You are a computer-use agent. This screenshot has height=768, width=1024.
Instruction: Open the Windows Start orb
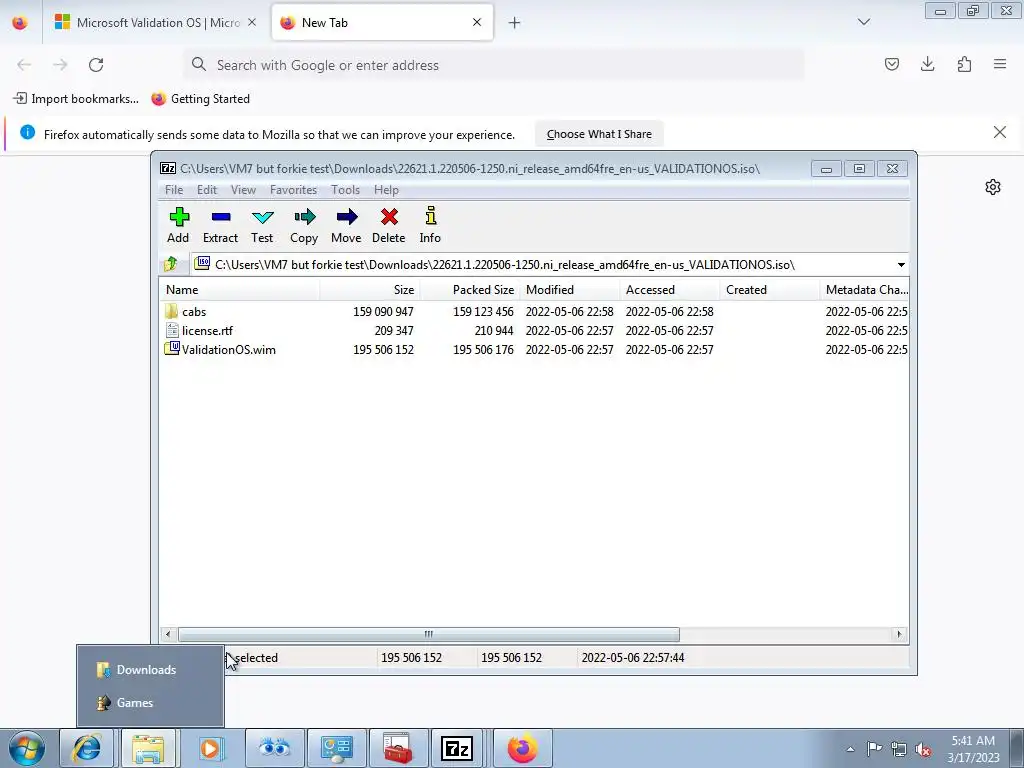pos(27,748)
